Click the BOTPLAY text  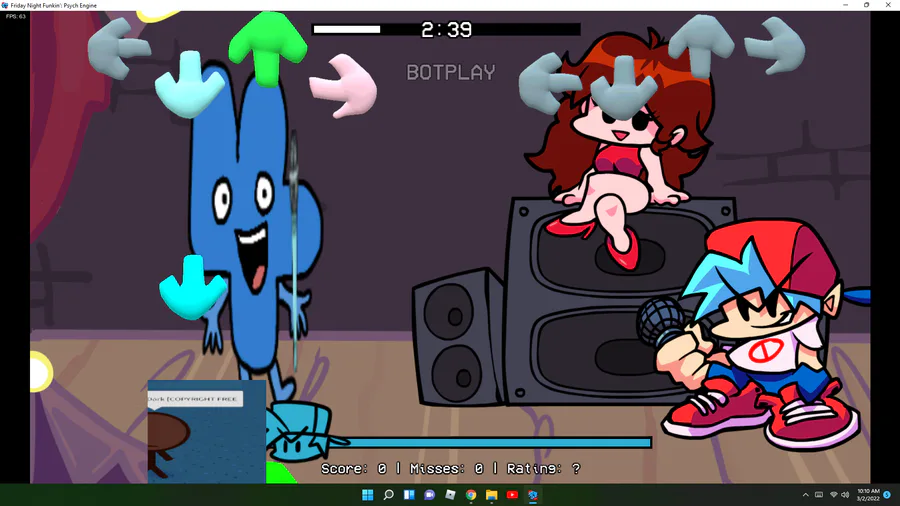pos(451,72)
